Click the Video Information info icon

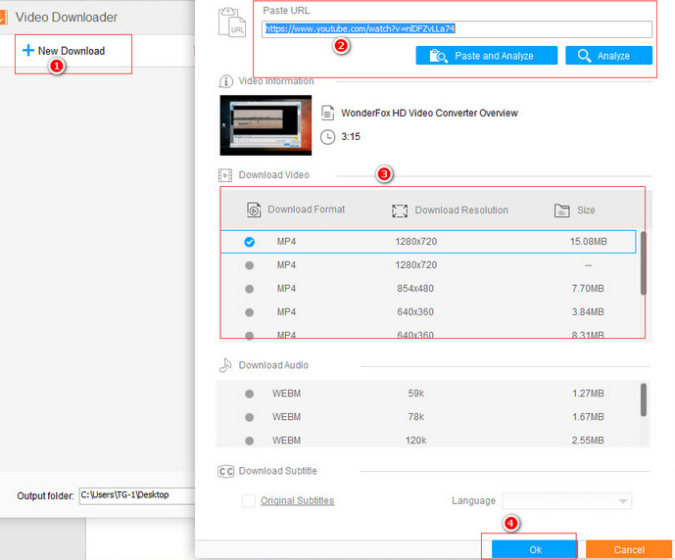[x=226, y=81]
